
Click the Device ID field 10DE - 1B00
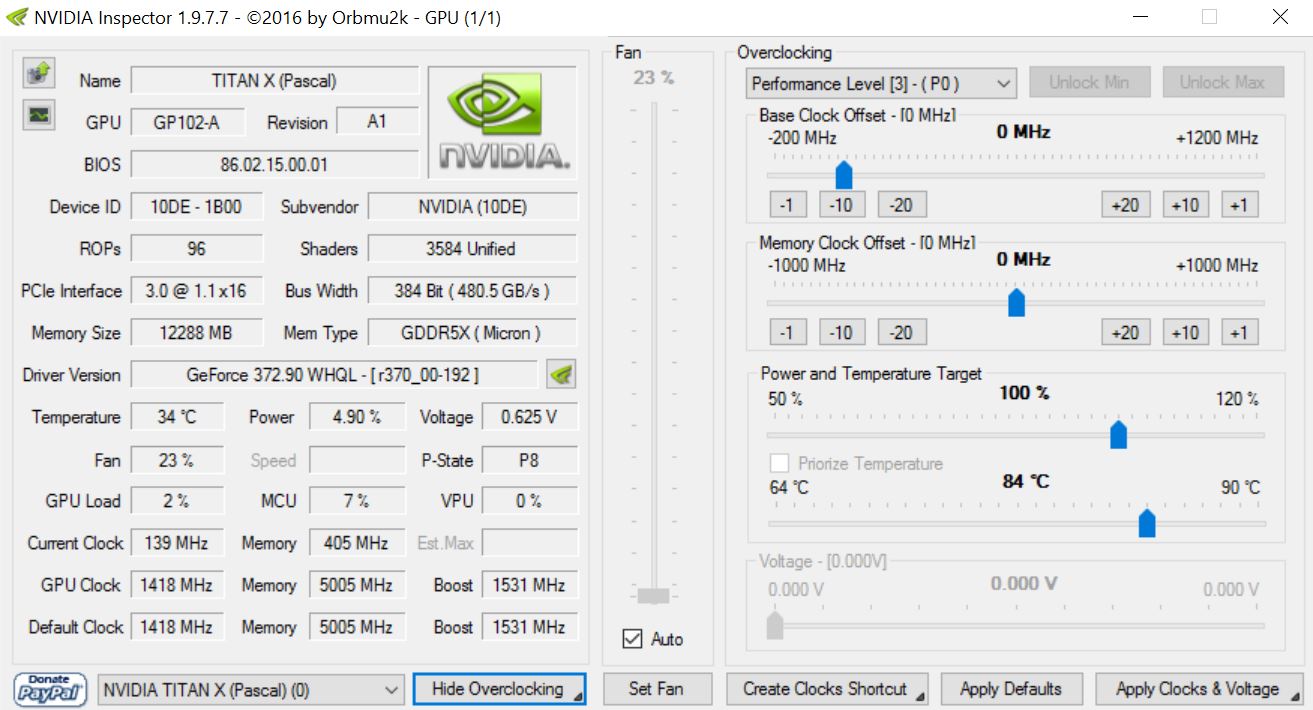tap(197, 206)
